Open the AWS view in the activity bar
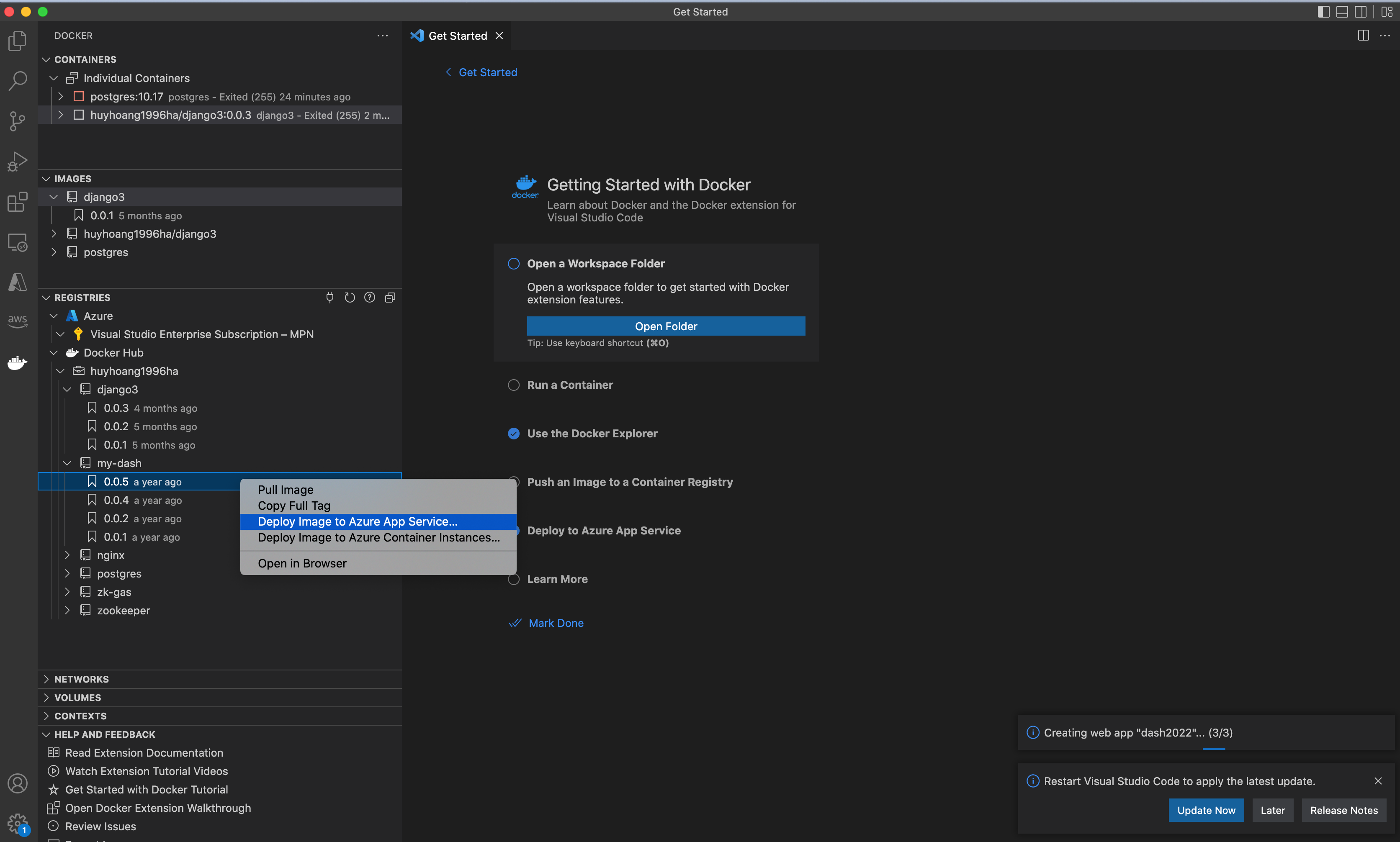Viewport: 1400px width, 842px height. (x=18, y=321)
